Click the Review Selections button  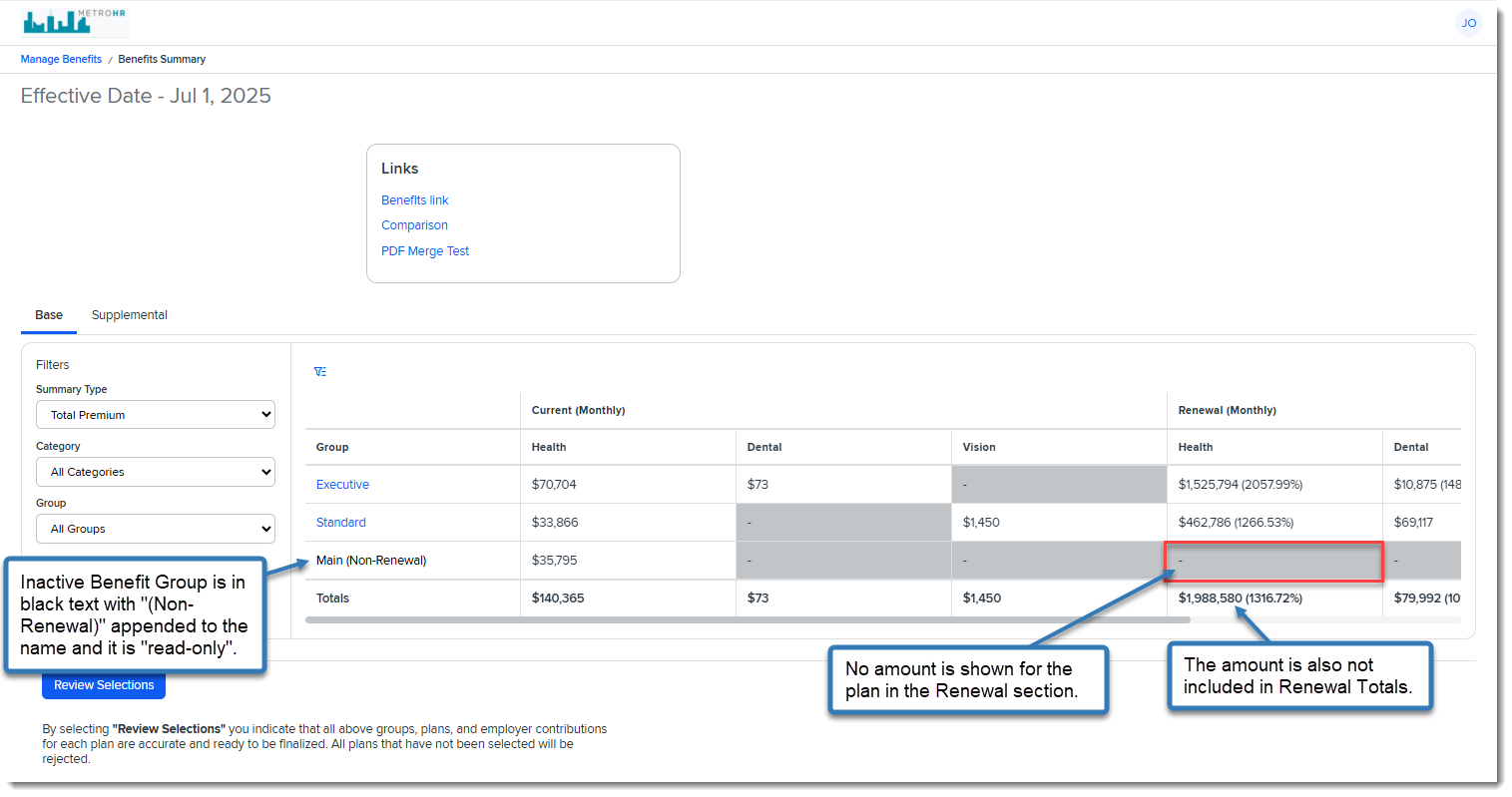[104, 685]
